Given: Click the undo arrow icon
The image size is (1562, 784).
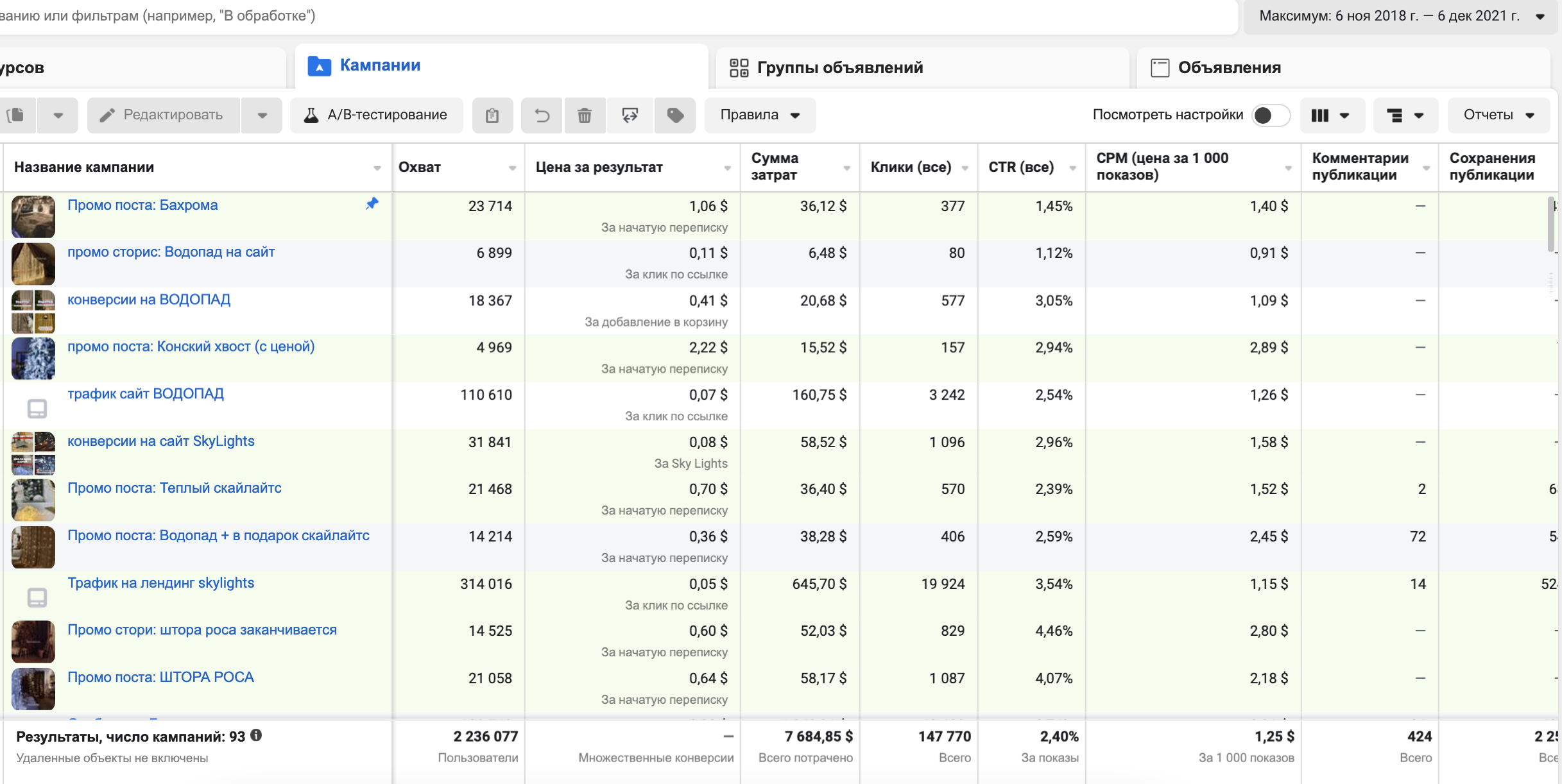Looking at the screenshot, I should (x=542, y=115).
